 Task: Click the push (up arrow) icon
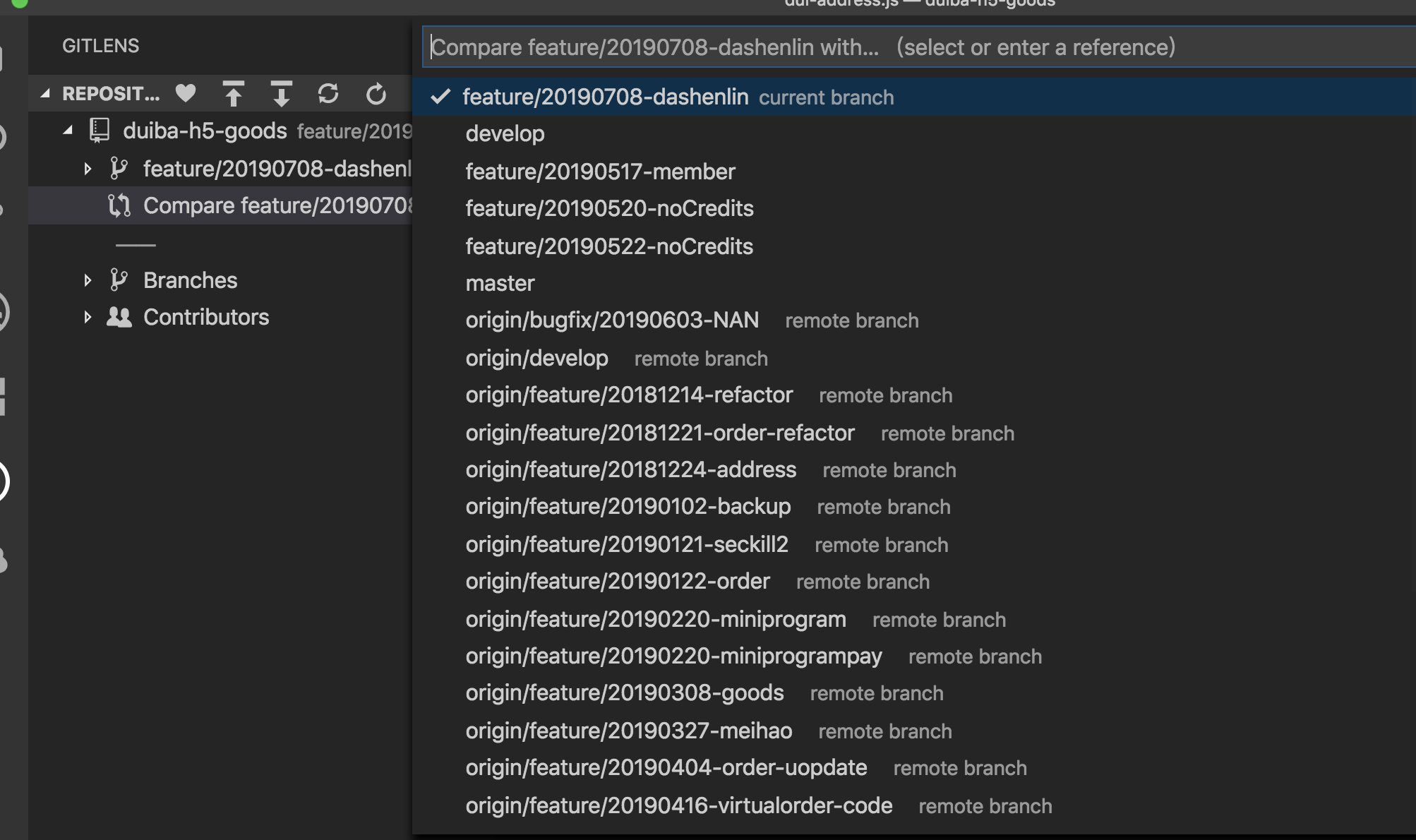[x=234, y=93]
